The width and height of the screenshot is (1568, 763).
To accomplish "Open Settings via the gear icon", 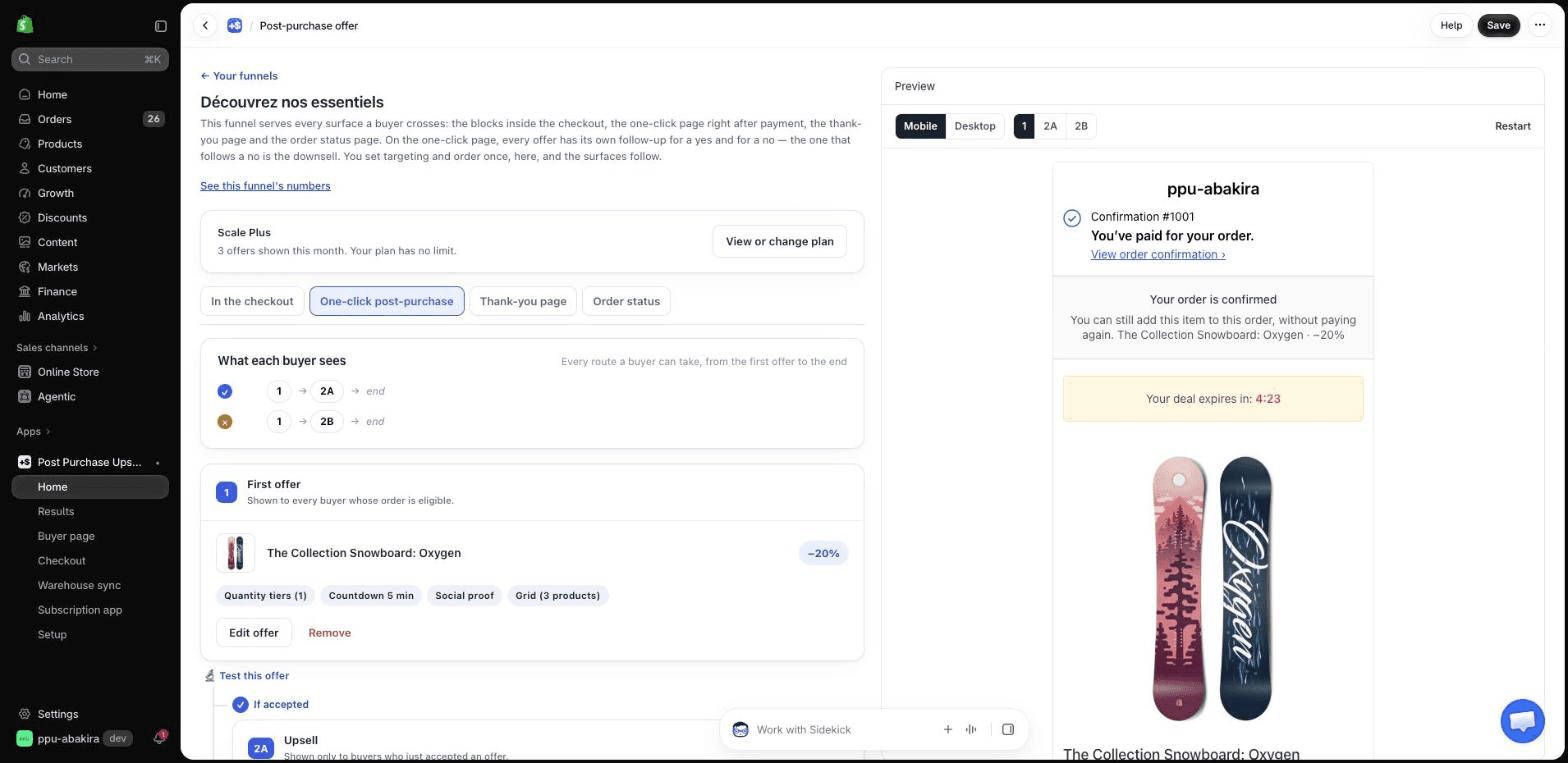I will pos(25,714).
